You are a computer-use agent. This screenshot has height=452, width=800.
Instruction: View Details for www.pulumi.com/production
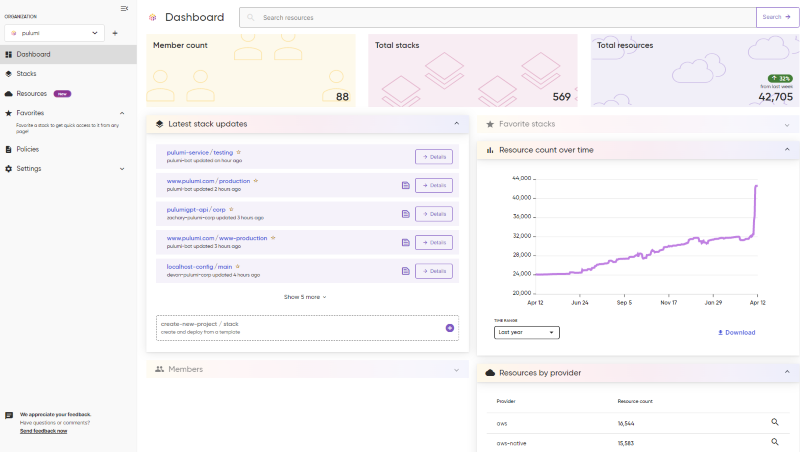pyautogui.click(x=434, y=186)
